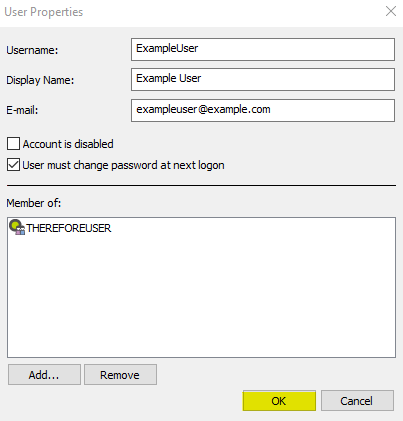The height and width of the screenshot is (421, 403).
Task: Uncheck the User must change password checkbox box
Action: click(x=13, y=165)
